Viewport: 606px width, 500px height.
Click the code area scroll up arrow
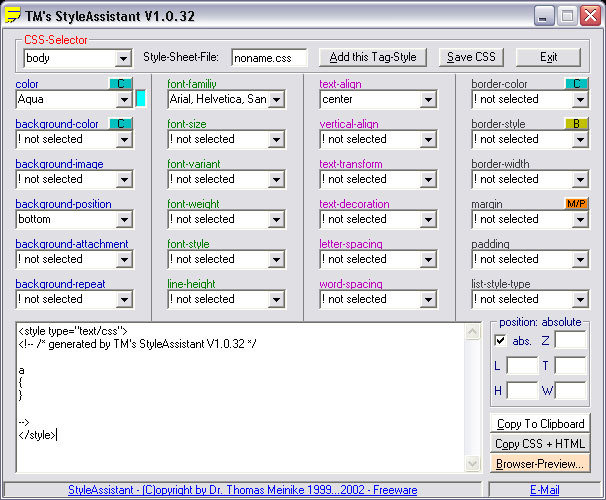click(x=473, y=332)
